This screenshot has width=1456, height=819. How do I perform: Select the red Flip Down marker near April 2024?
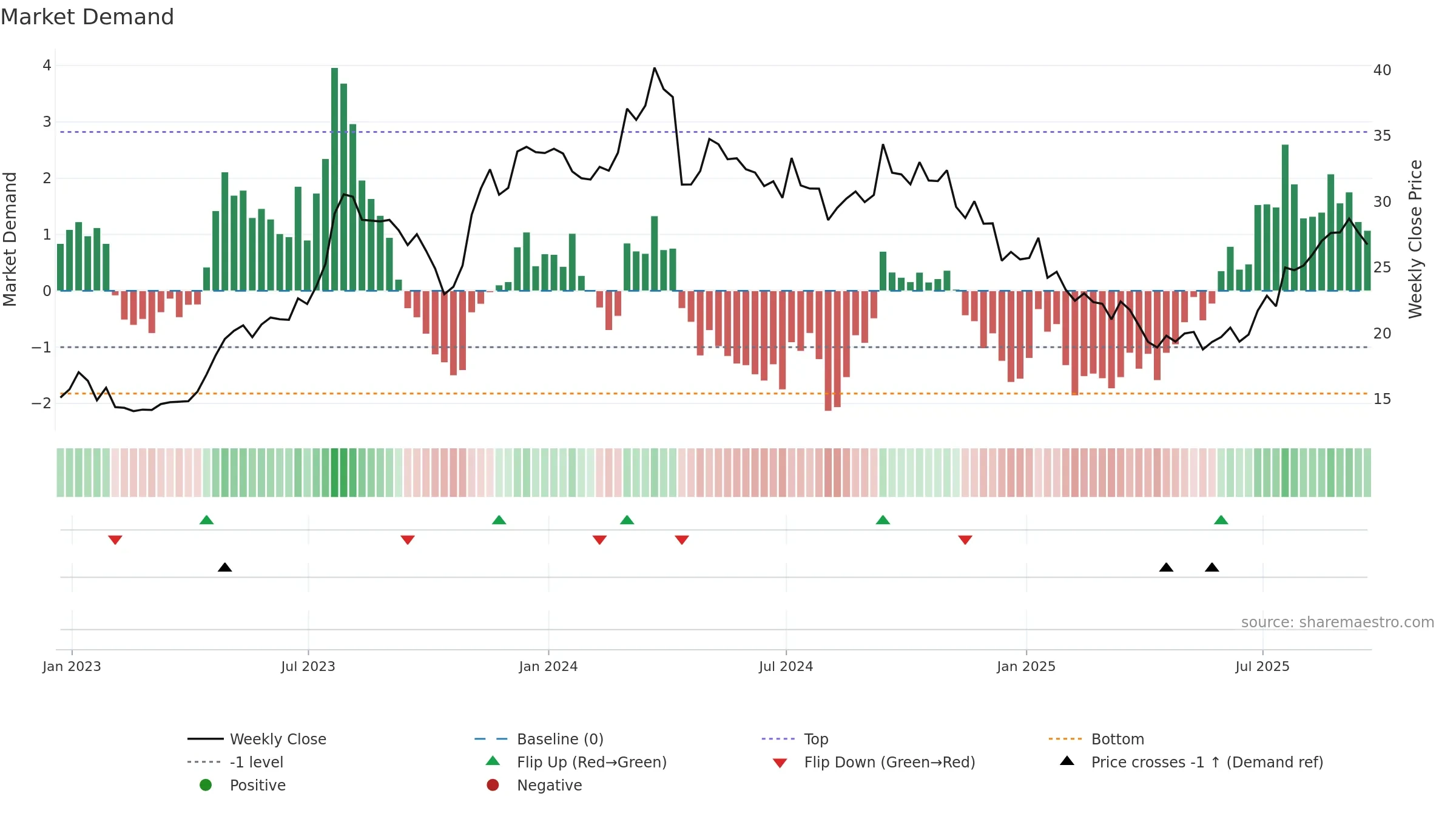pyautogui.click(x=682, y=540)
